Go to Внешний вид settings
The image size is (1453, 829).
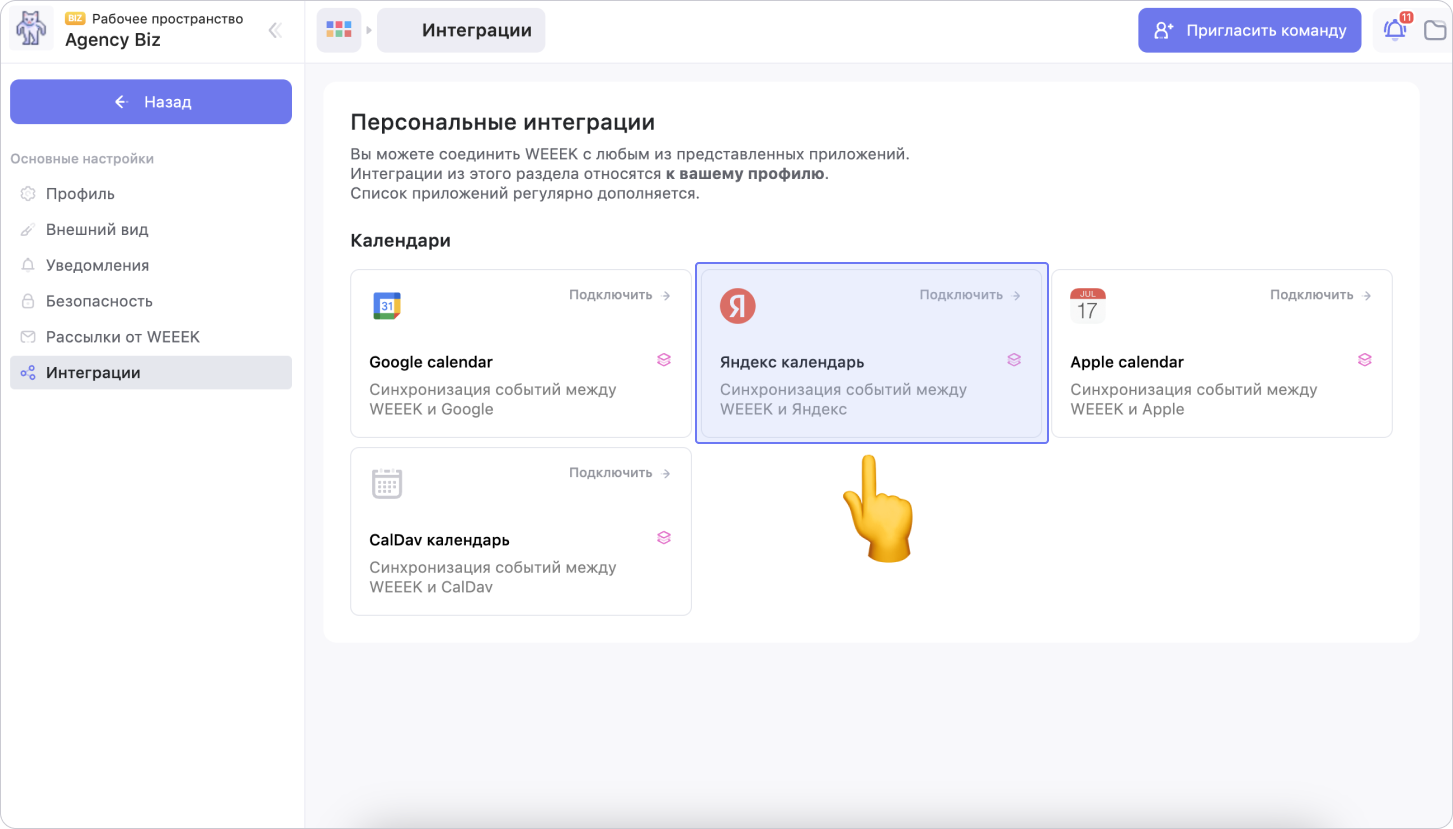97,230
